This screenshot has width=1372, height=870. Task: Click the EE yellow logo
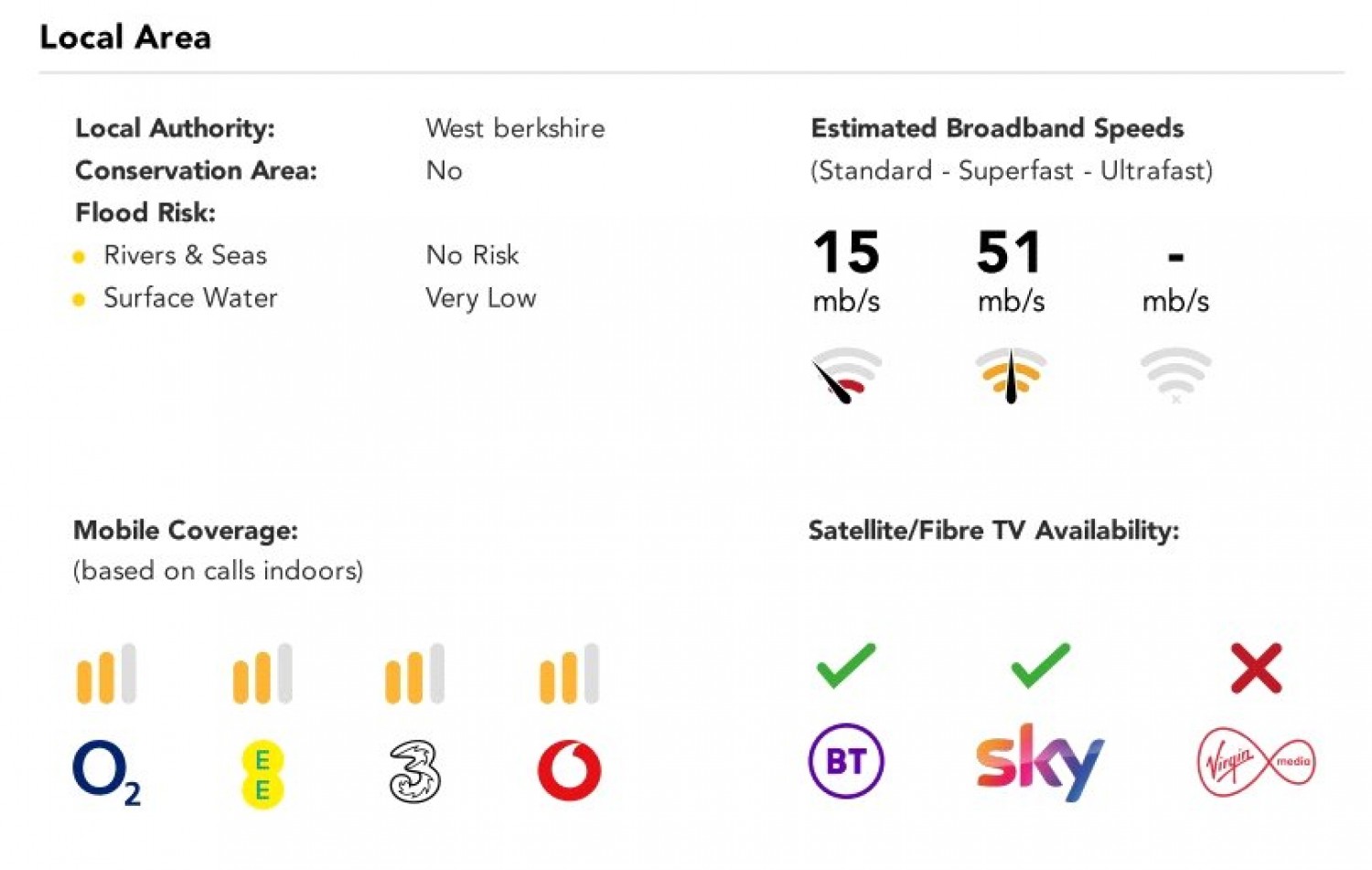pos(263,775)
